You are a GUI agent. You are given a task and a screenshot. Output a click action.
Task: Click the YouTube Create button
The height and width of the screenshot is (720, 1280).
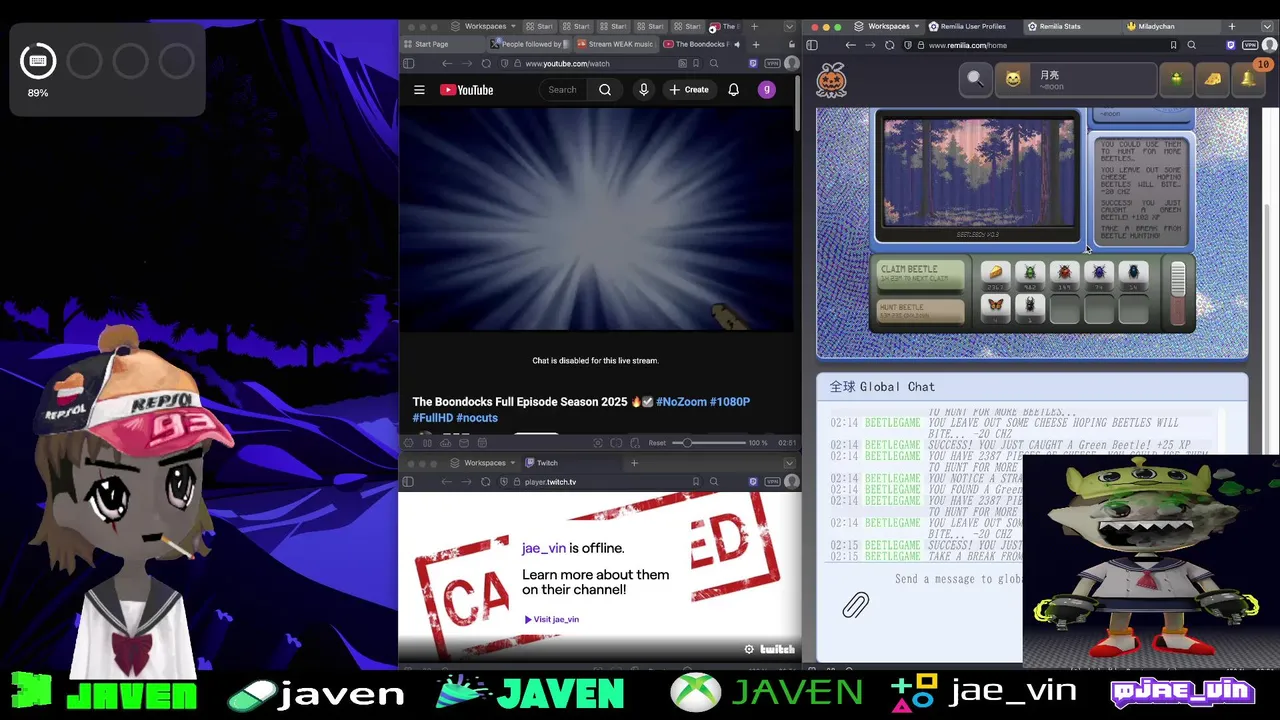pyautogui.click(x=689, y=90)
